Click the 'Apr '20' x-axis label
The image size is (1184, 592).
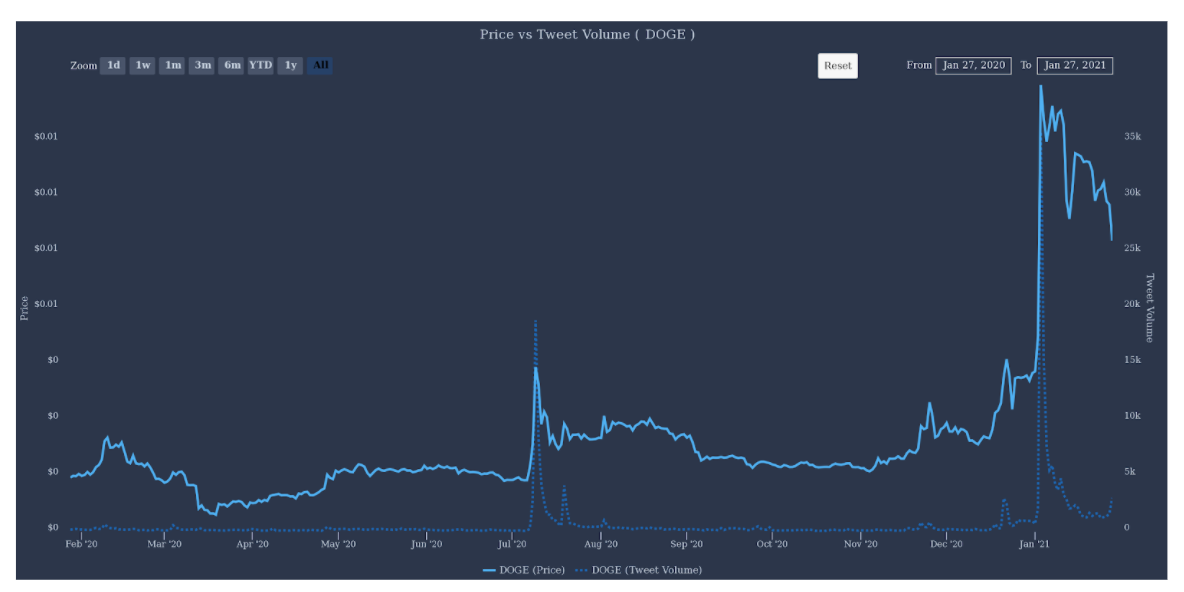pos(252,544)
